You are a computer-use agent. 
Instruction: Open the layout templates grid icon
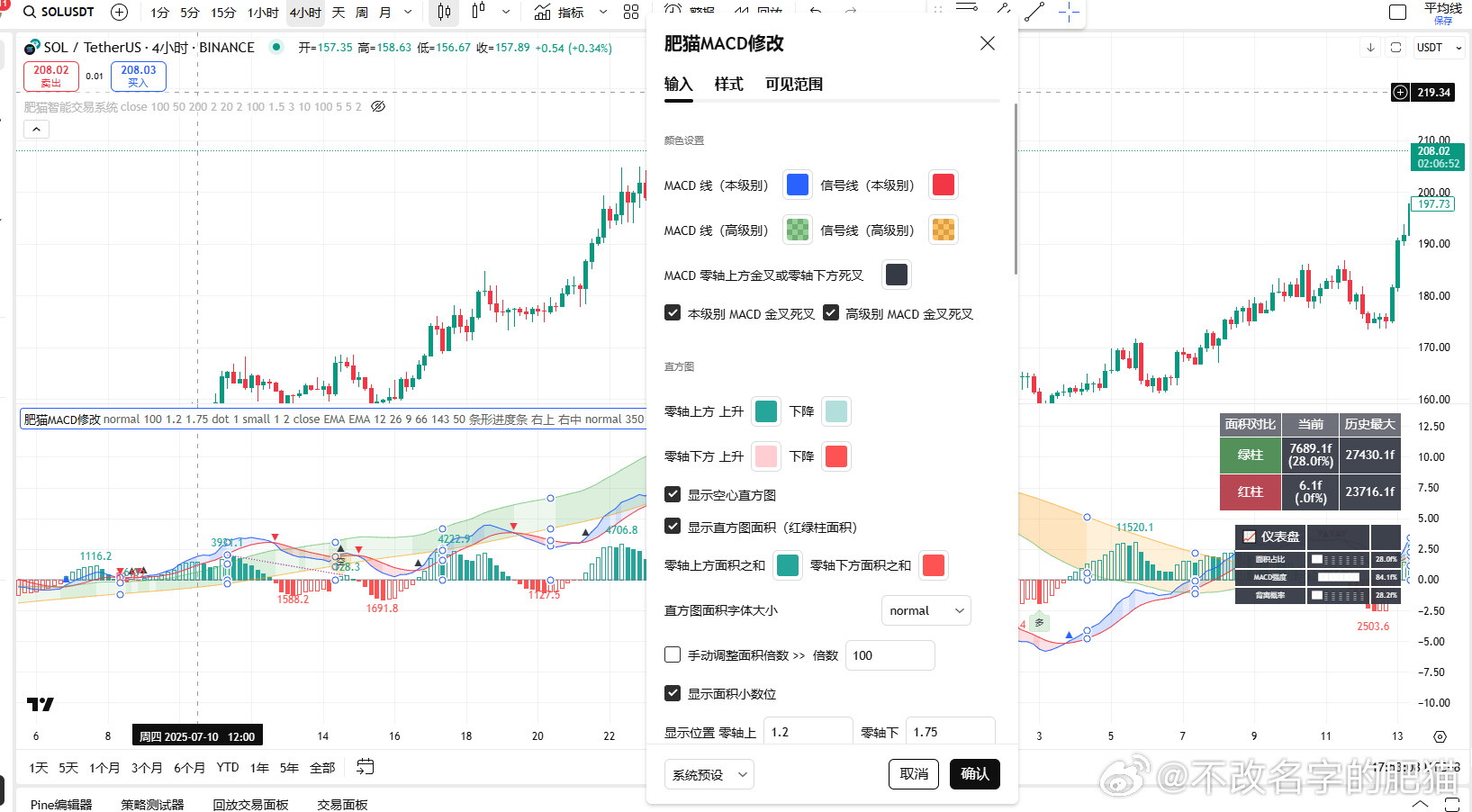(631, 12)
